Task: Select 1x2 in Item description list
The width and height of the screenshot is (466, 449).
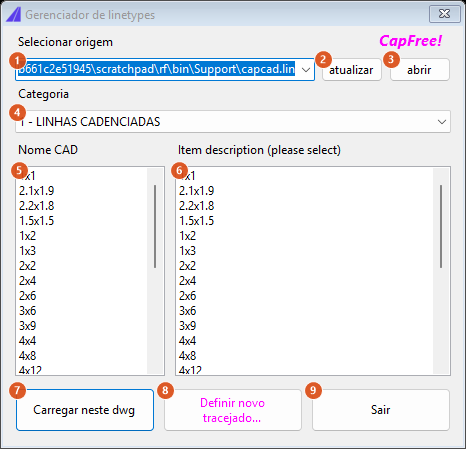Action: pos(304,236)
